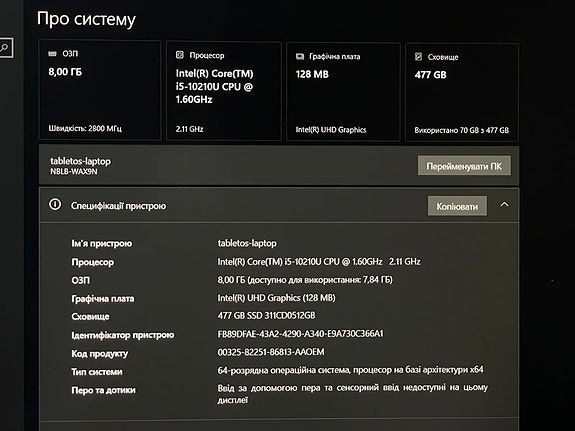Screen dimensions: 575x431
Task: Select the product code 00325-82251-86813-AAOEM
Action: pyautogui.click(x=271, y=352)
